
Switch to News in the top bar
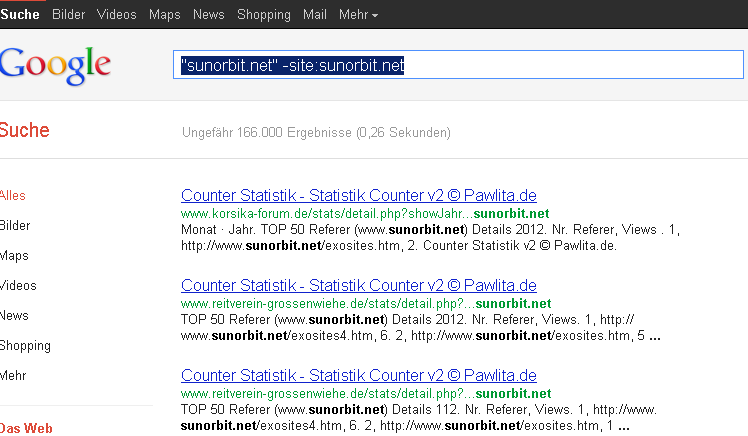208,14
